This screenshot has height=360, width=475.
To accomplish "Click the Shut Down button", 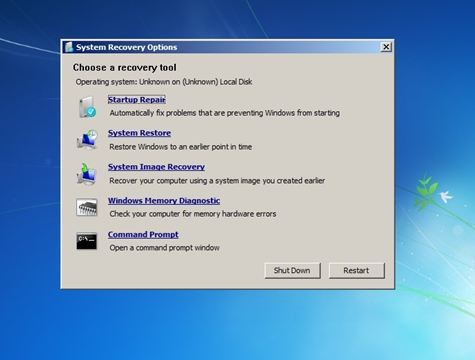I will (292, 270).
